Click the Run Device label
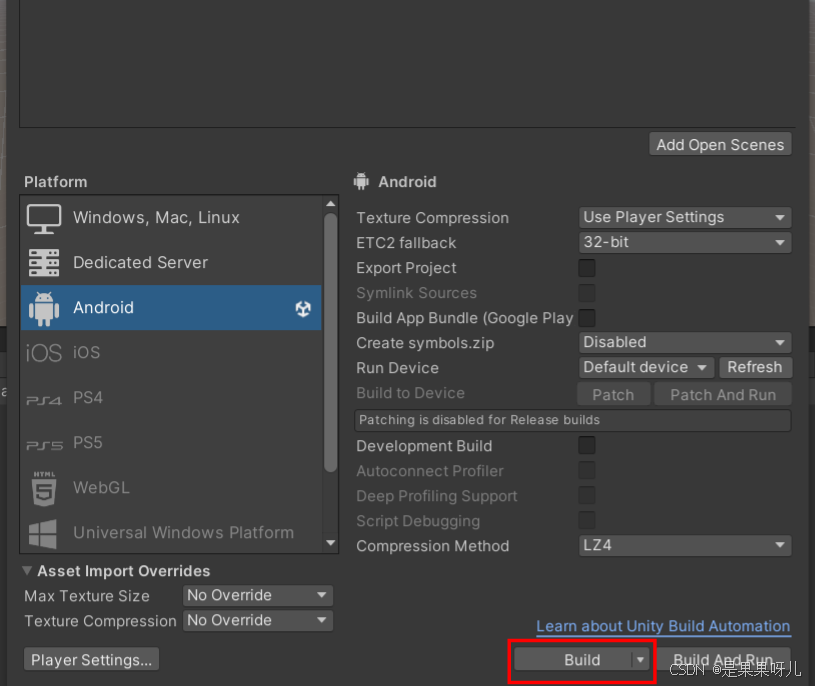The image size is (815, 686). (398, 368)
